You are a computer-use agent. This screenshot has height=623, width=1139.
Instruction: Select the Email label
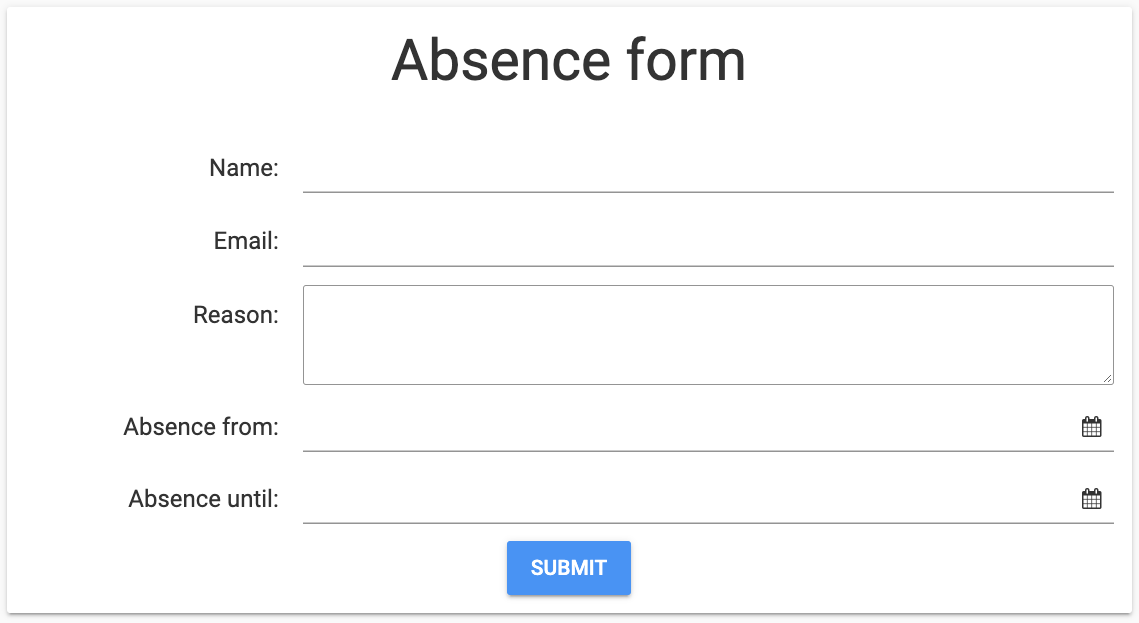click(245, 241)
